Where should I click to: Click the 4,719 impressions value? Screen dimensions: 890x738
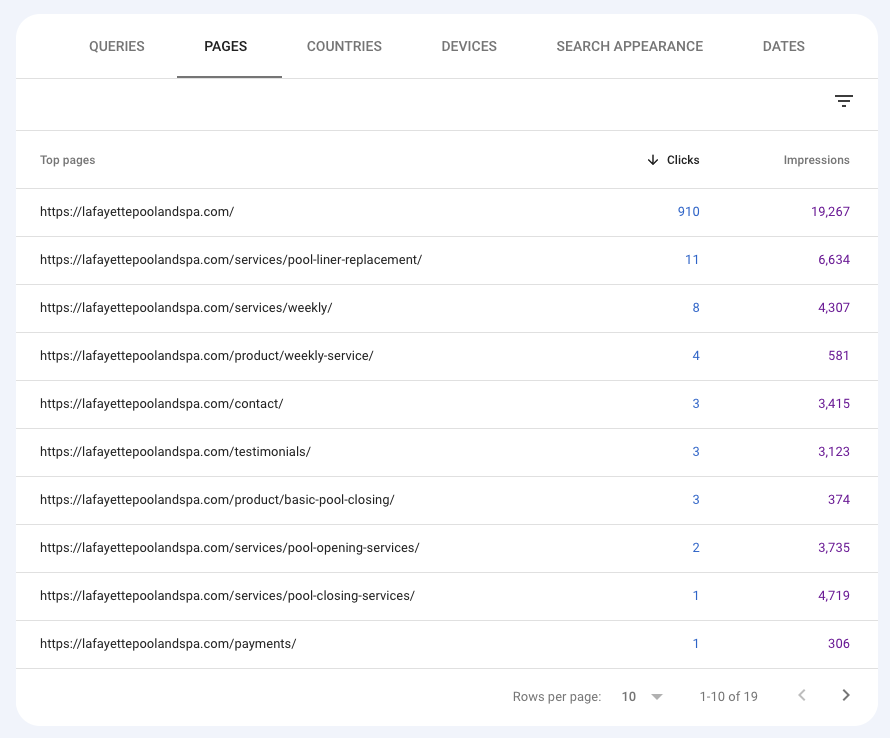tap(834, 596)
